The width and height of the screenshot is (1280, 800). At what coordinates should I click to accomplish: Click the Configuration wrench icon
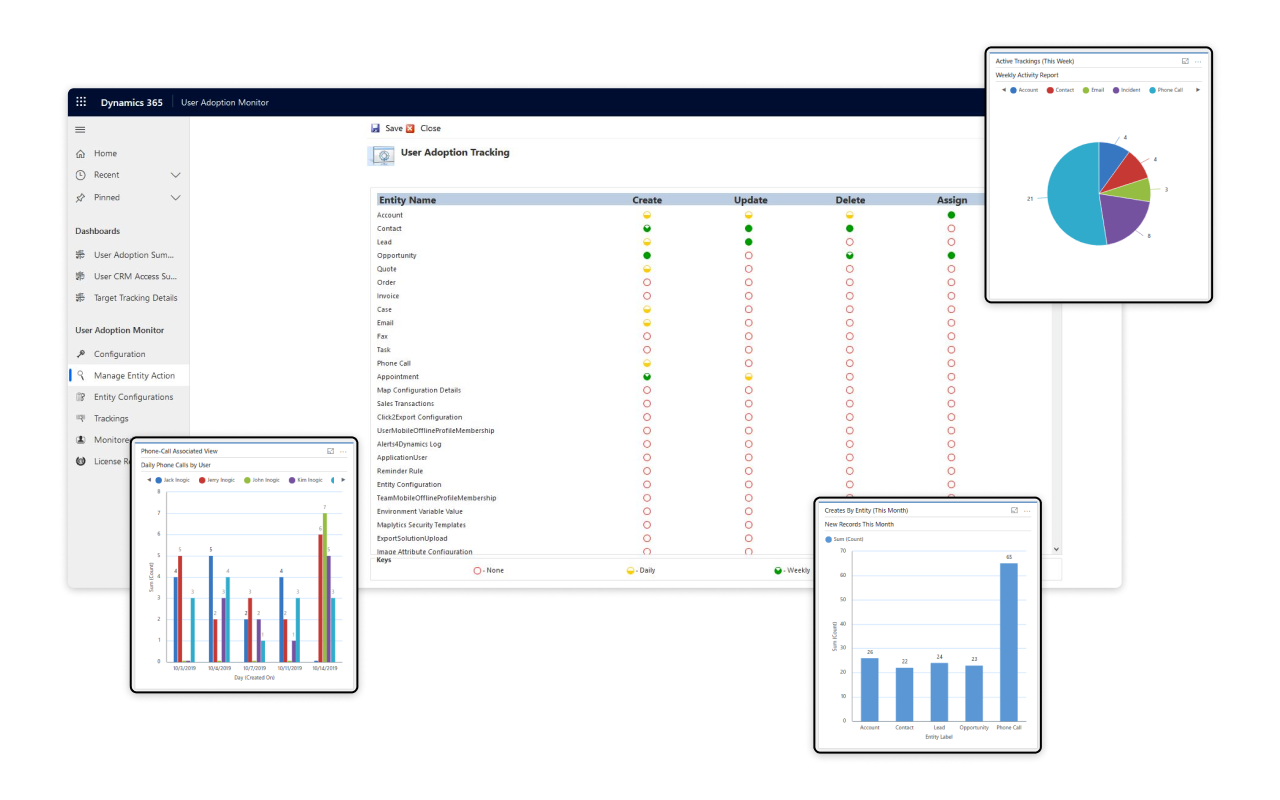(x=80, y=354)
